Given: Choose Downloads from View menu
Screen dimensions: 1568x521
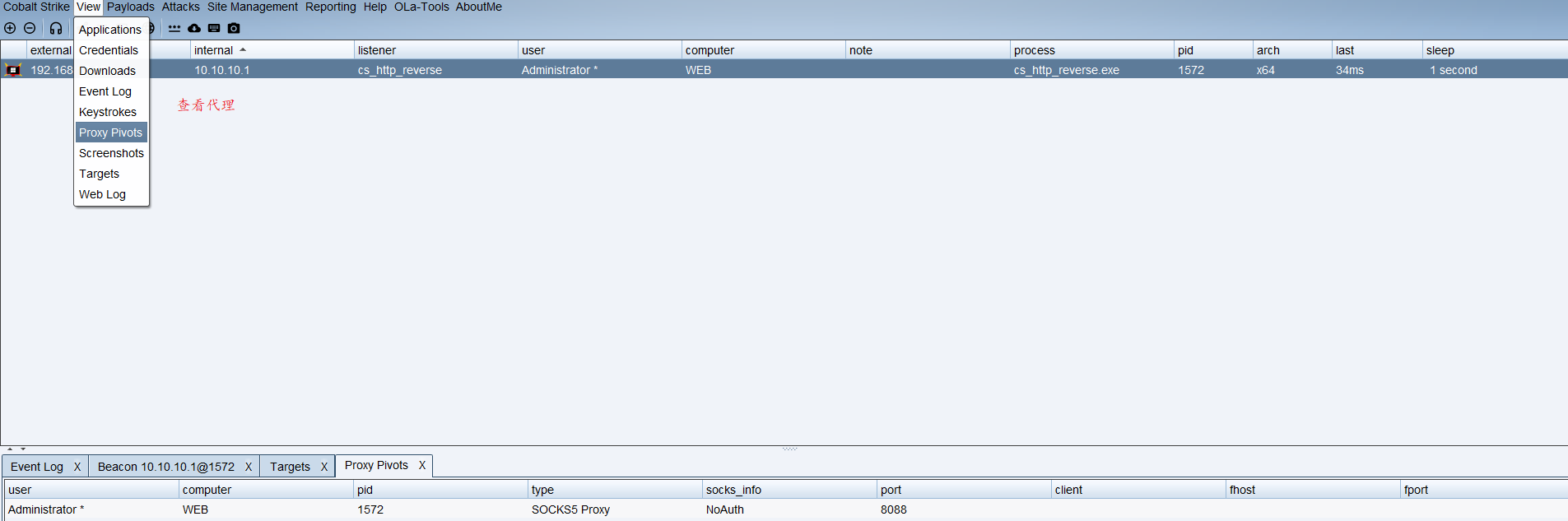Looking at the screenshot, I should pos(111,71).
